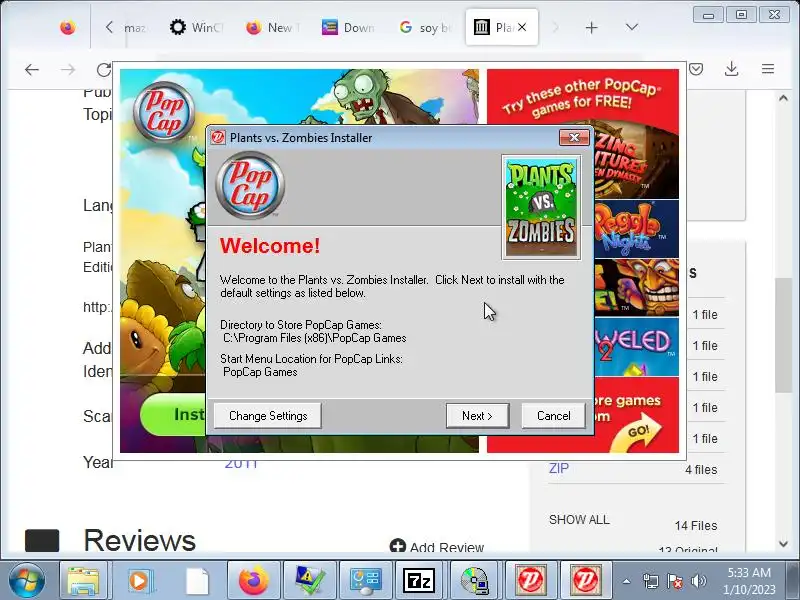Click the network tray icon
800x600 pixels.
click(651, 581)
